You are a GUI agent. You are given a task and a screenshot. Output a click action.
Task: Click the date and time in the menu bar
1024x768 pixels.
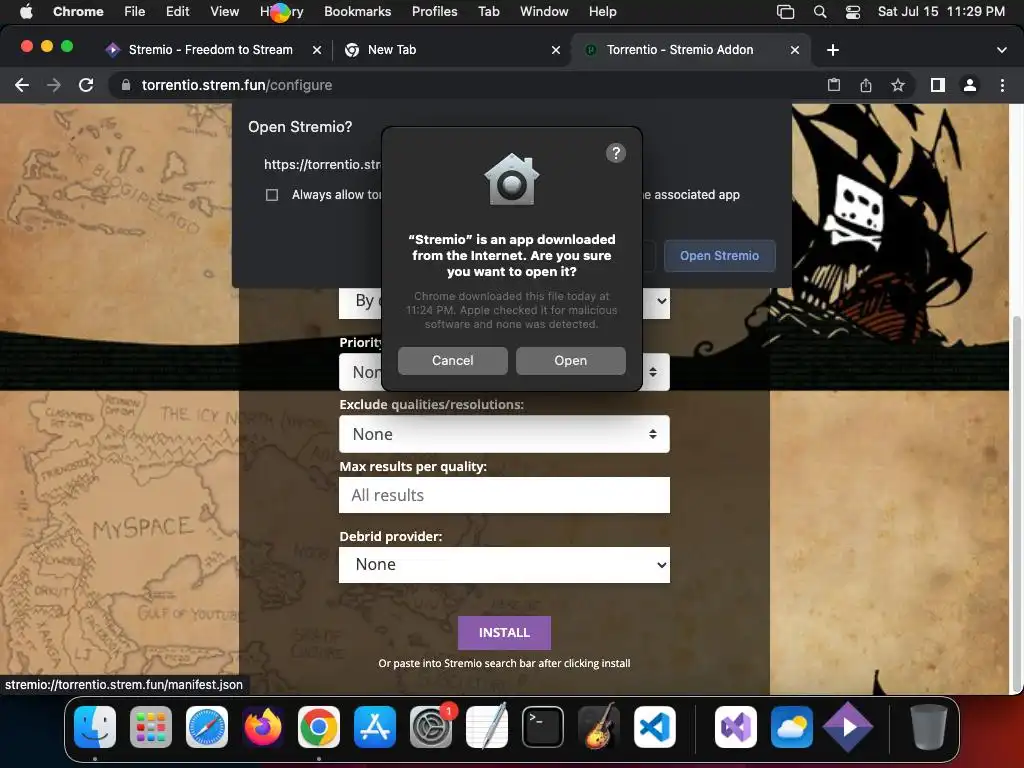click(941, 12)
